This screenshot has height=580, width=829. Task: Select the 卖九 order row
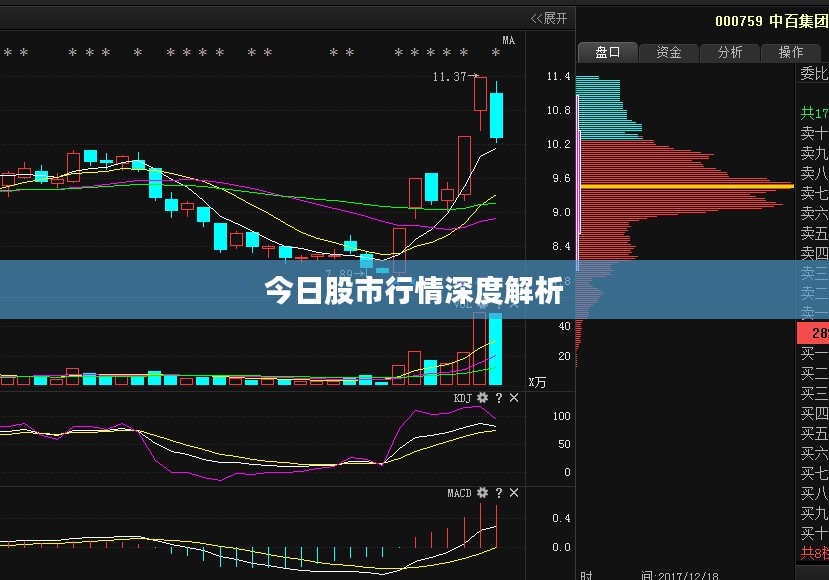click(x=814, y=153)
